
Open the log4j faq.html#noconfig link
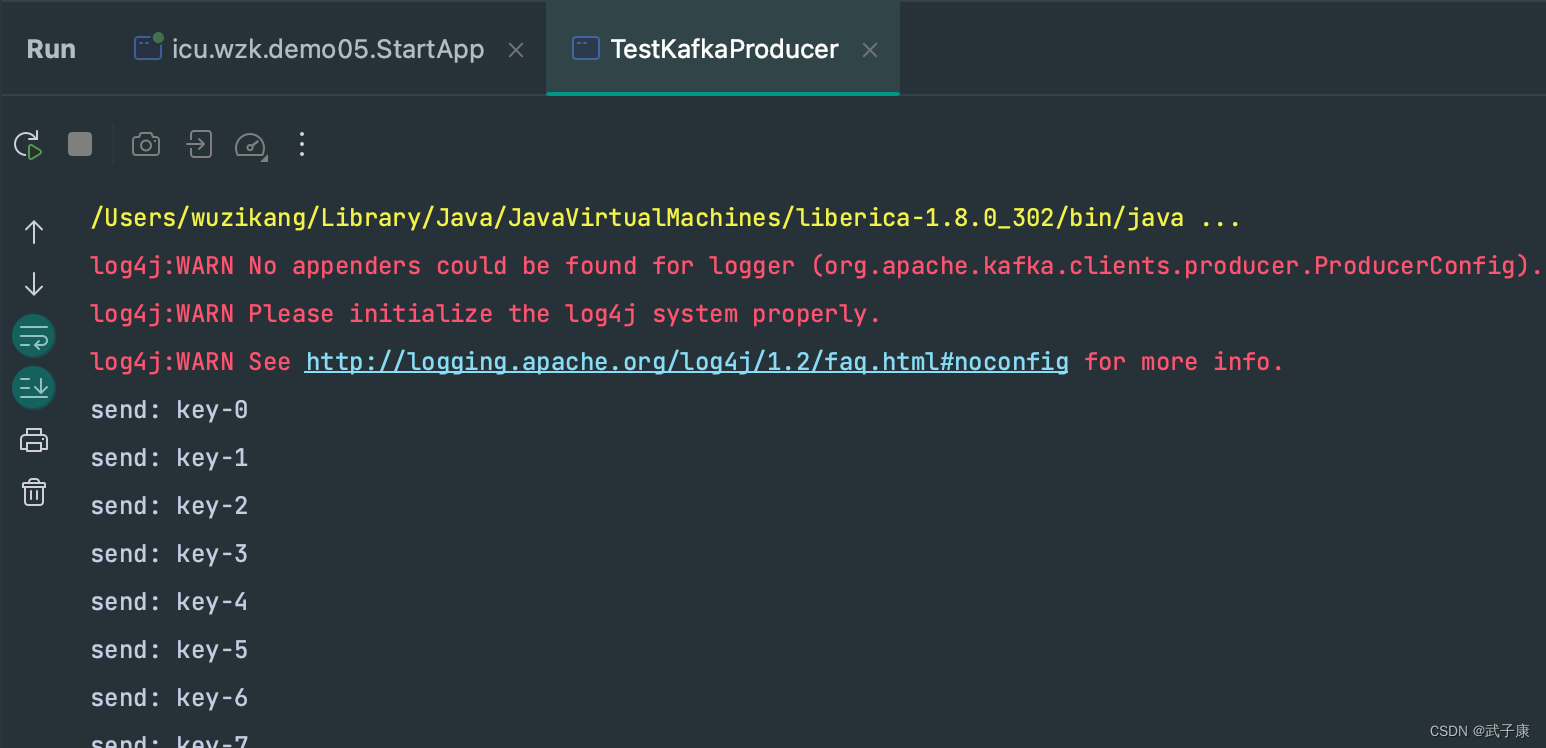(x=687, y=361)
